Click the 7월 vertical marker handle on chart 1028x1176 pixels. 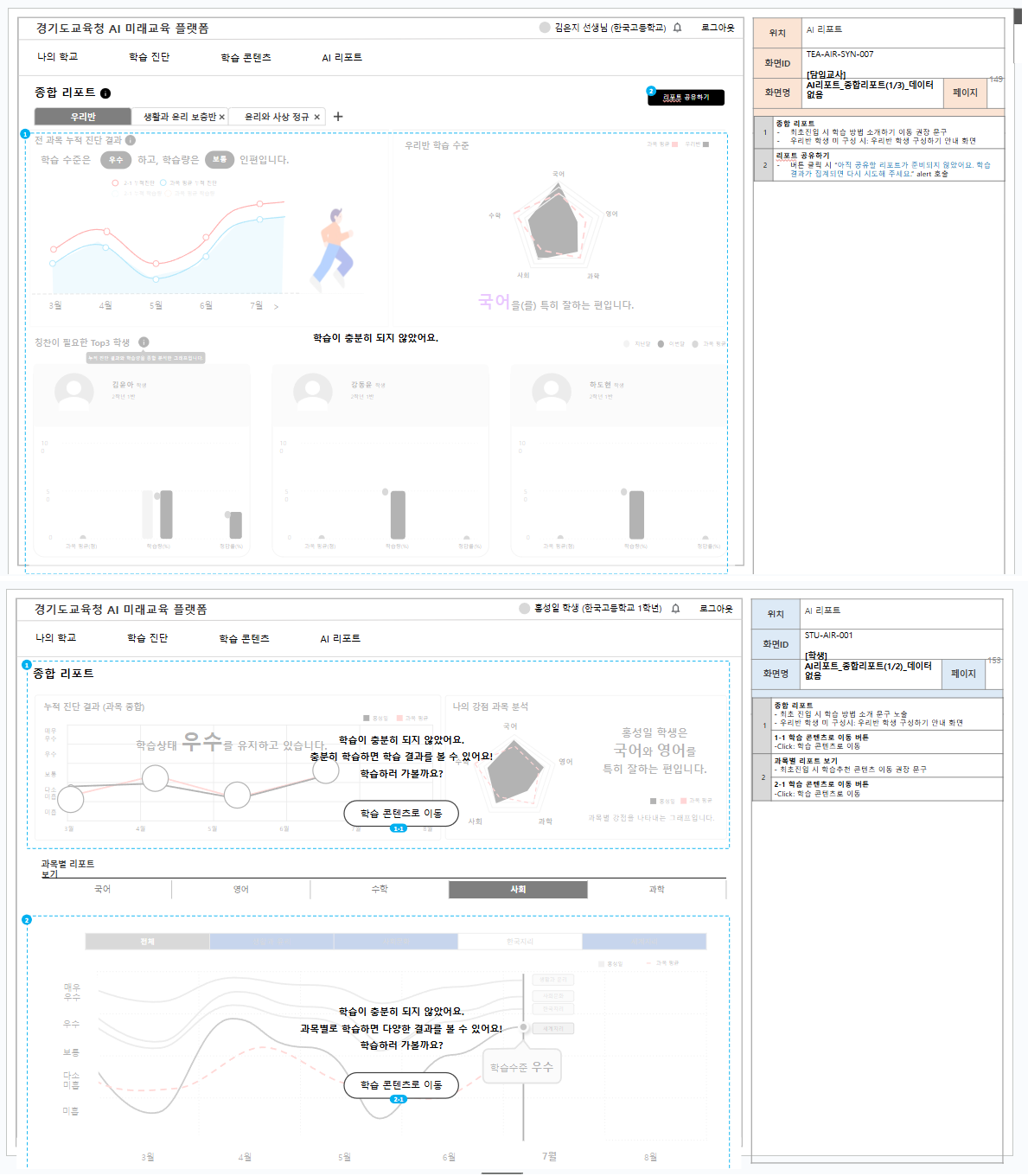coord(523,1027)
